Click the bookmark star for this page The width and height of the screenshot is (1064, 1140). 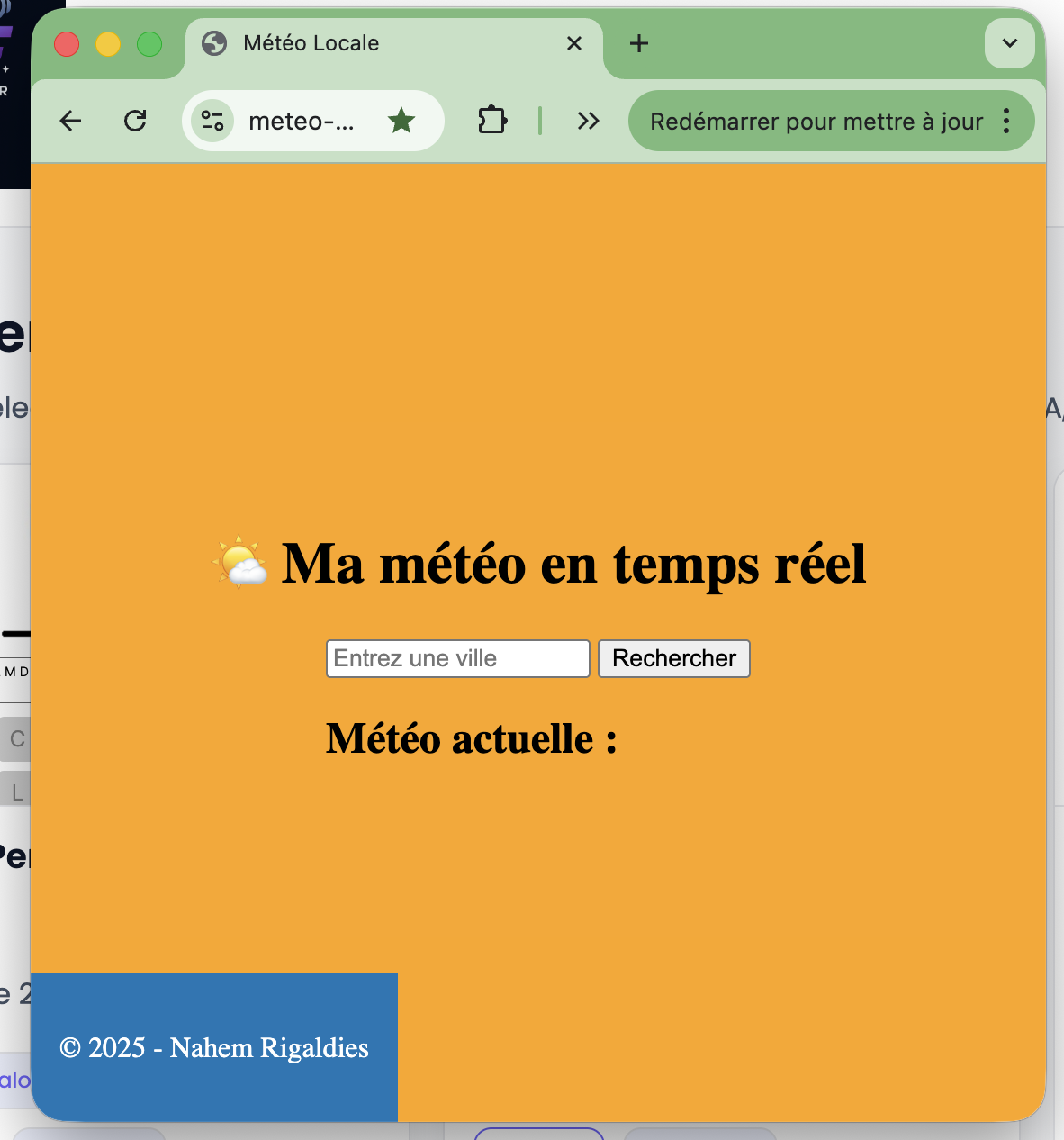pyautogui.click(x=401, y=120)
